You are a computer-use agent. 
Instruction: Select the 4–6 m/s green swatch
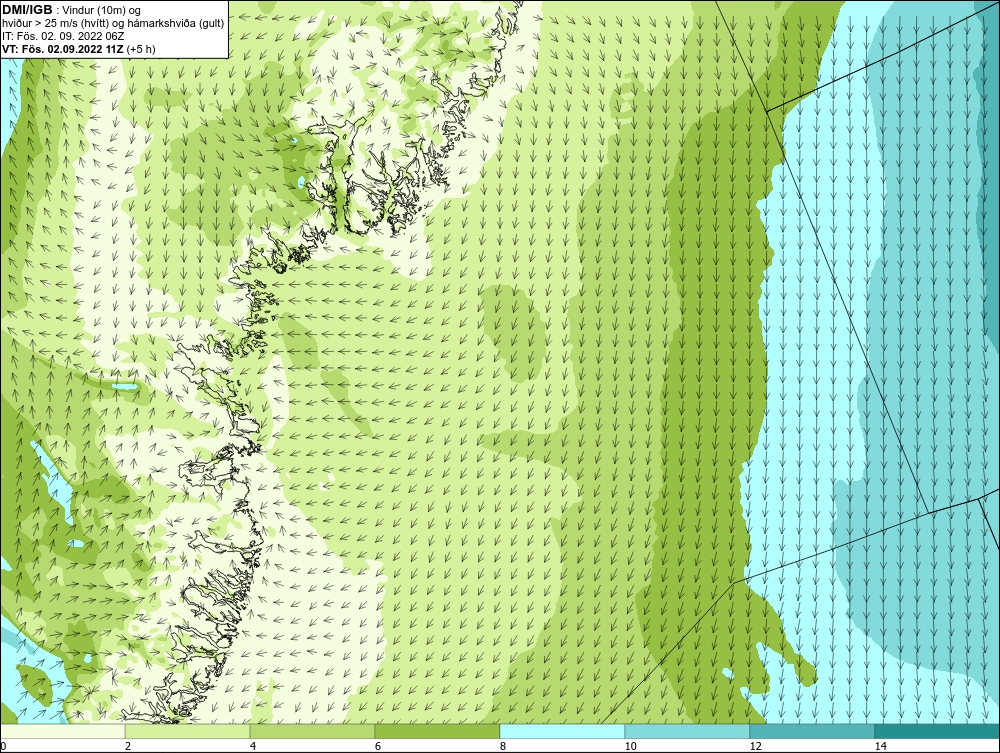coord(312,731)
